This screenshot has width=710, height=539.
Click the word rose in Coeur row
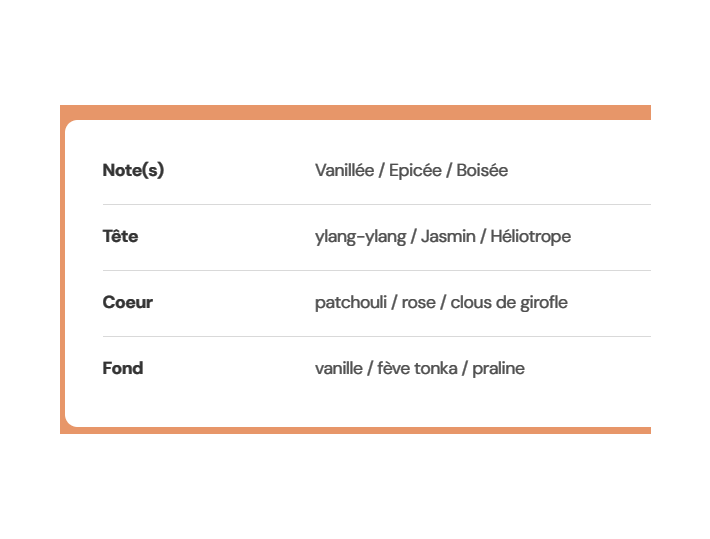click(419, 303)
